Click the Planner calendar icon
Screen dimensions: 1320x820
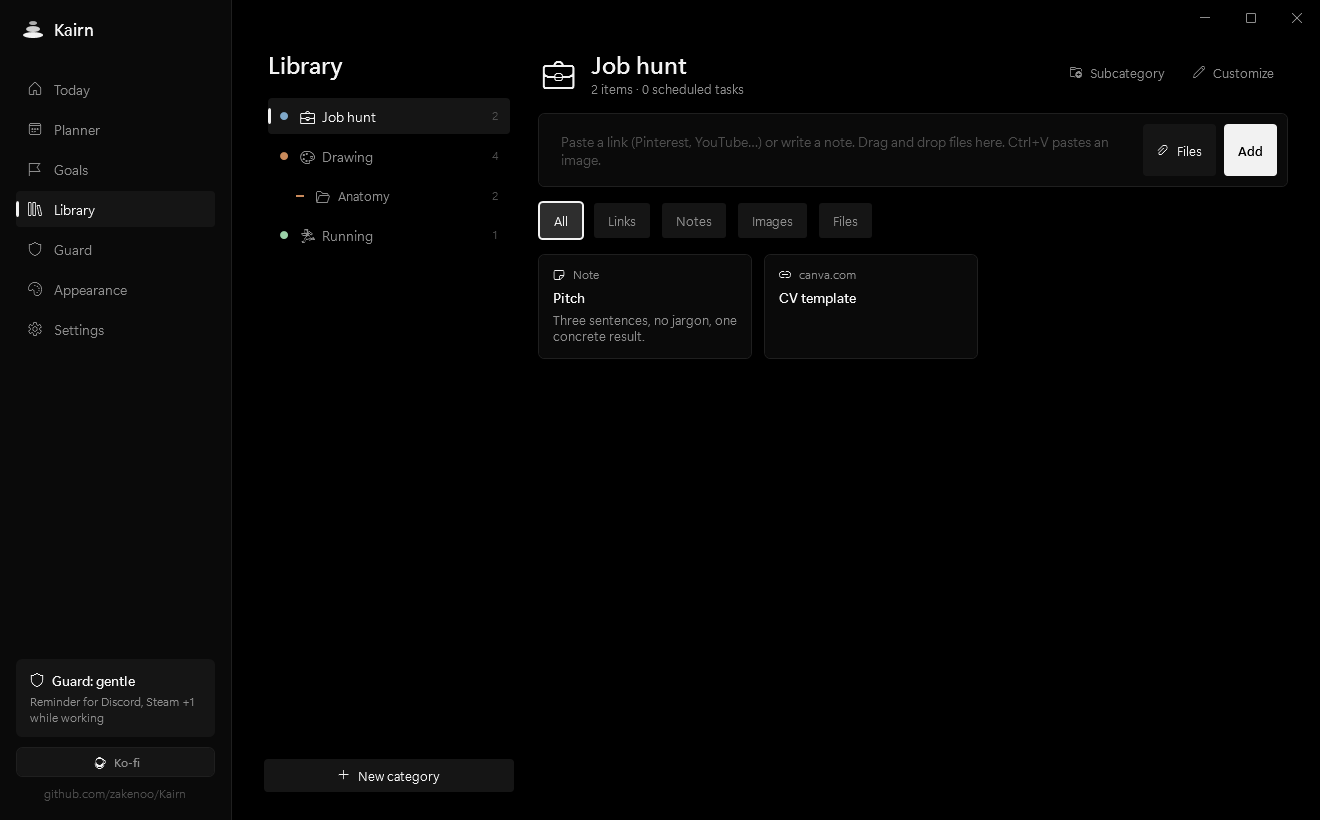pos(35,129)
